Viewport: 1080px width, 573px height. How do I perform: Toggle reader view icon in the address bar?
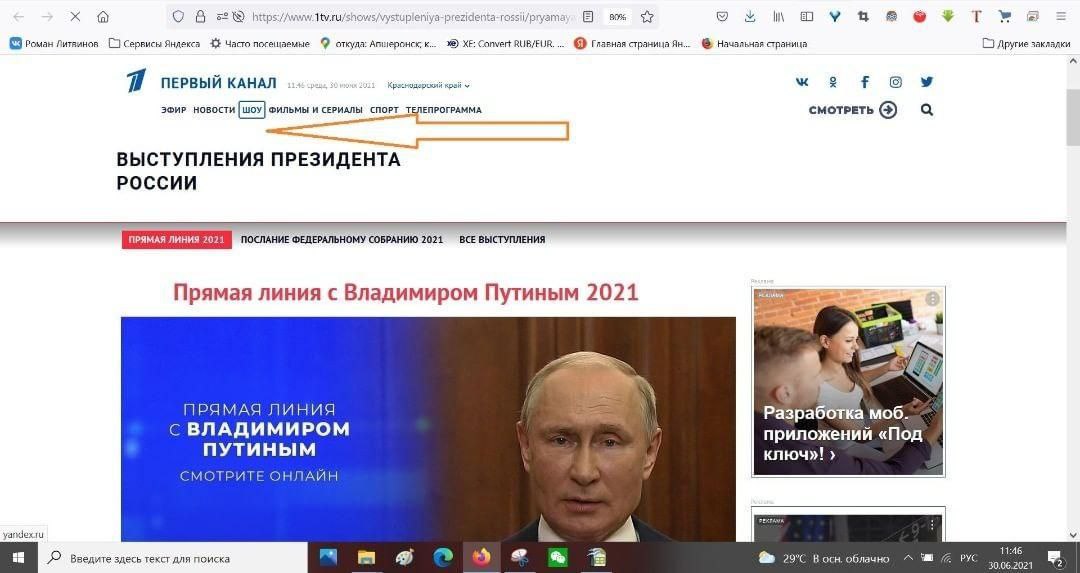tap(588, 17)
